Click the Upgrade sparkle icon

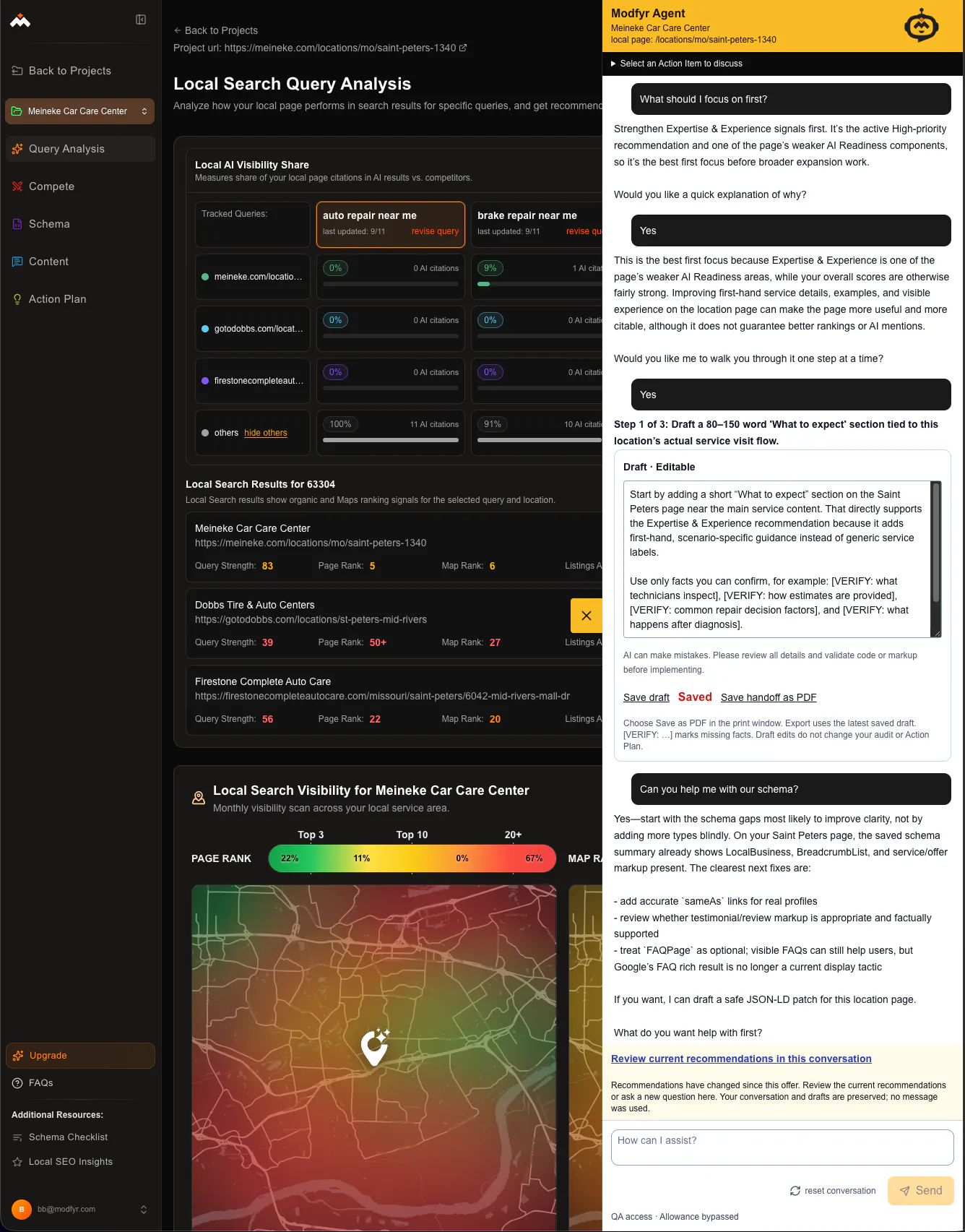(x=18, y=1056)
